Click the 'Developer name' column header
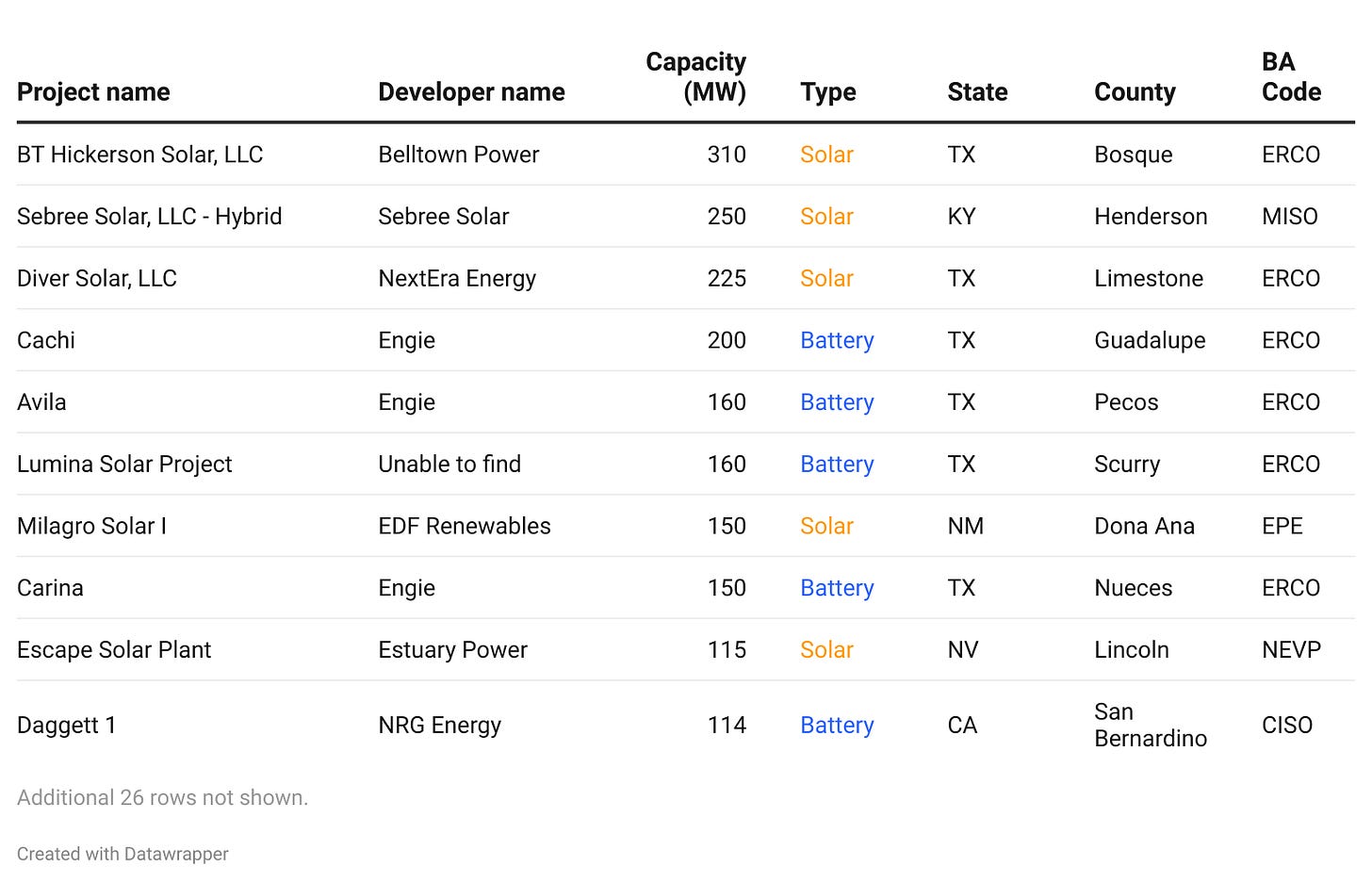 click(471, 92)
